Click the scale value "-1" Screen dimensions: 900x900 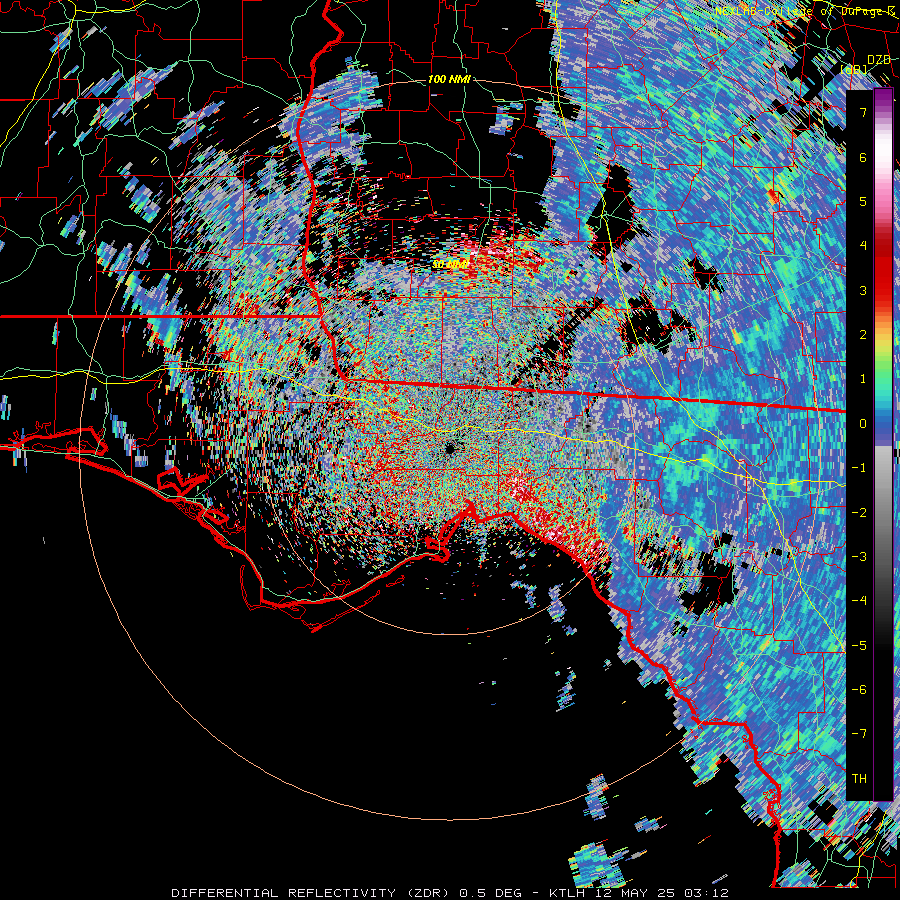pyautogui.click(x=859, y=468)
